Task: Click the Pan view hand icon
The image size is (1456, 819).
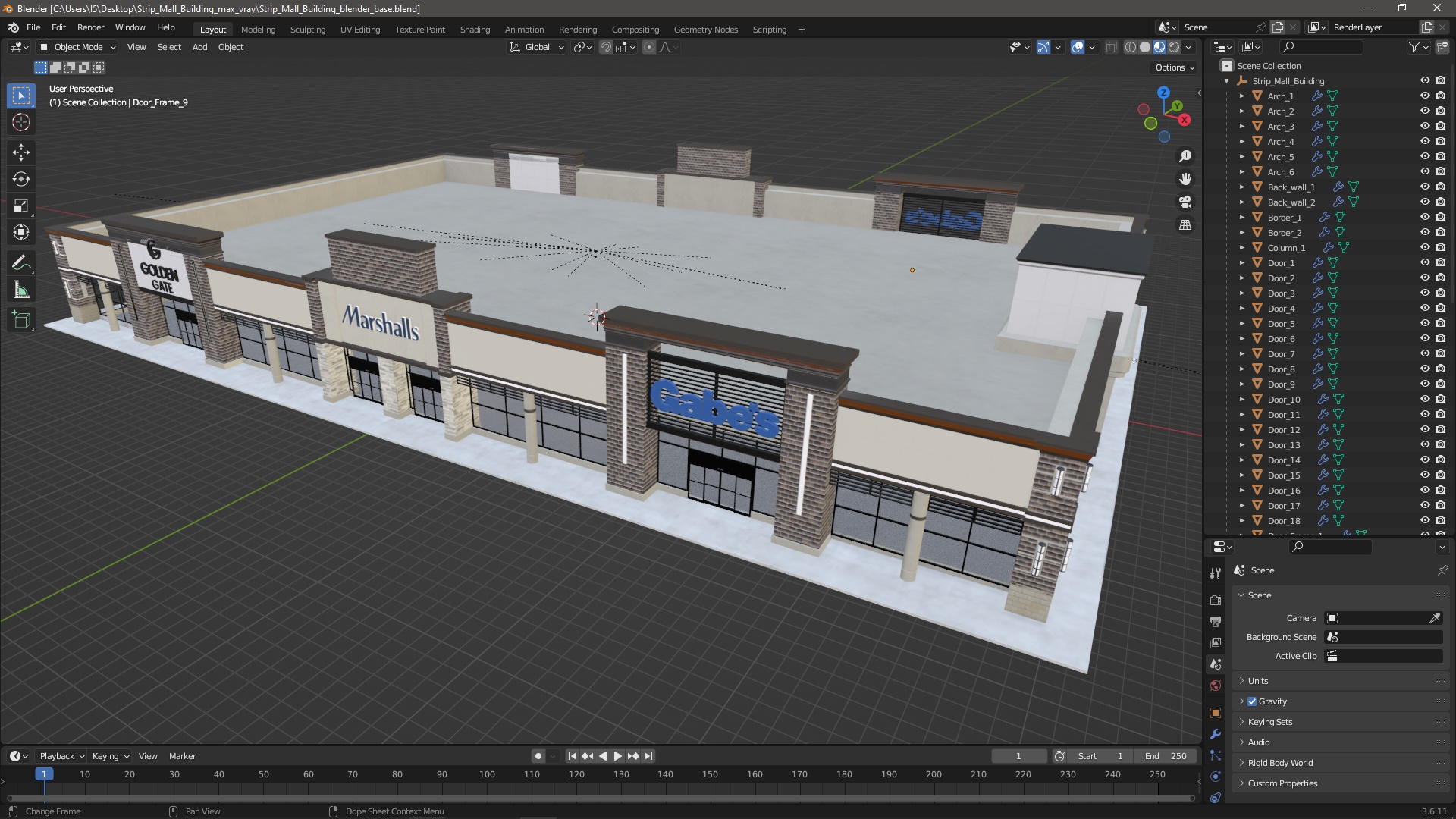Action: click(x=1185, y=179)
